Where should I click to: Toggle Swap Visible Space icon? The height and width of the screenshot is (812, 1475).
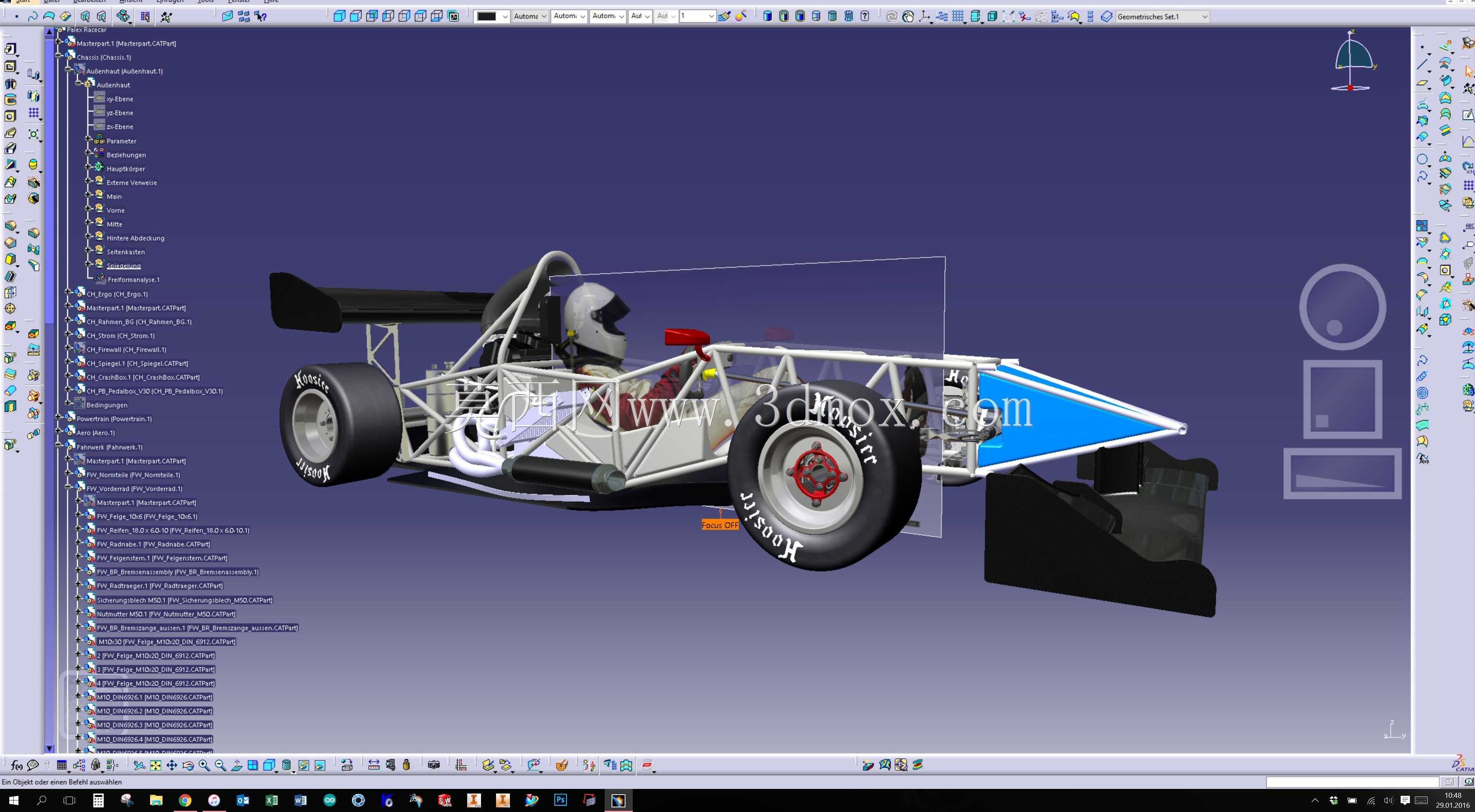coord(320,765)
